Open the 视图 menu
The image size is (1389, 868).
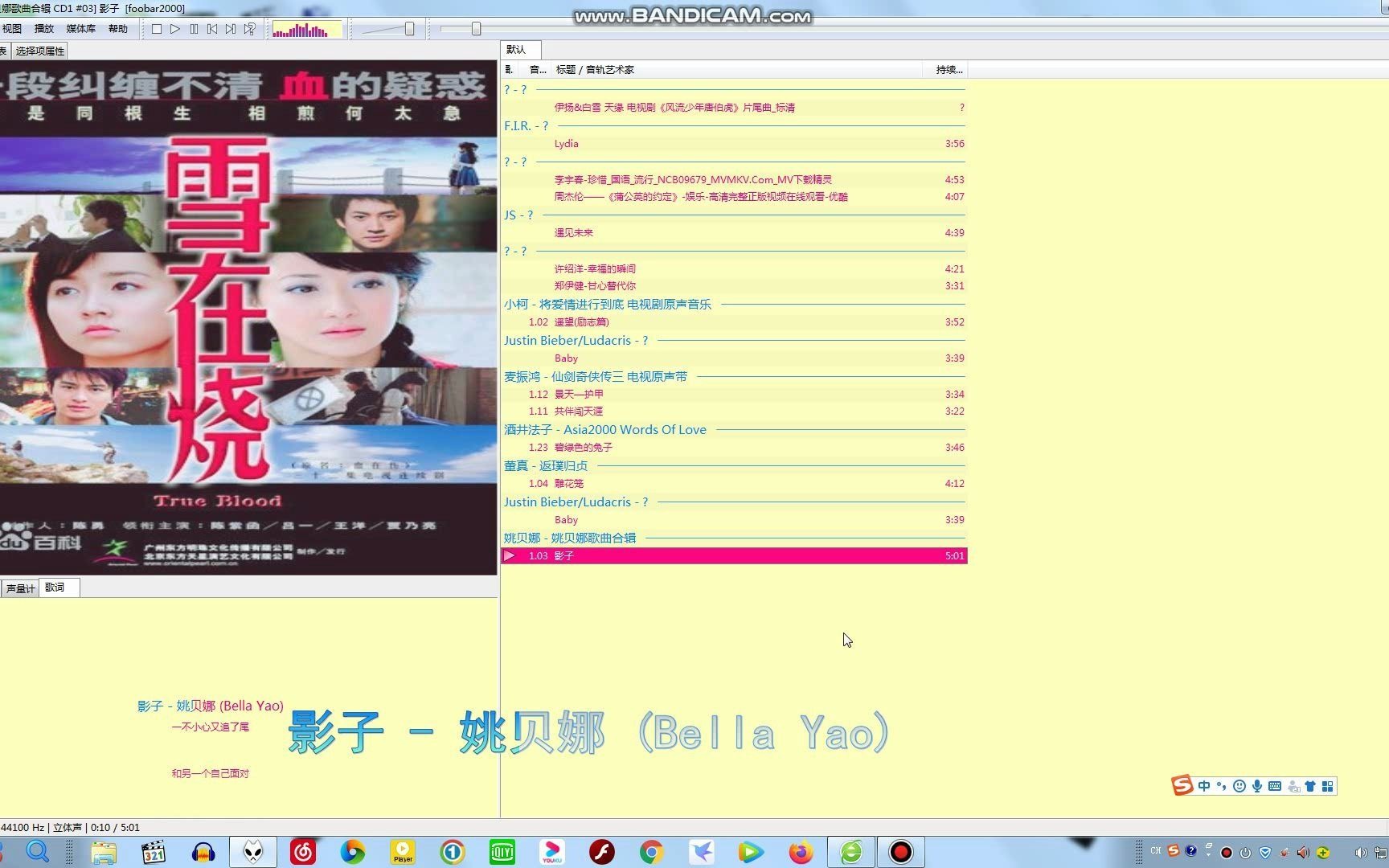tap(12, 29)
